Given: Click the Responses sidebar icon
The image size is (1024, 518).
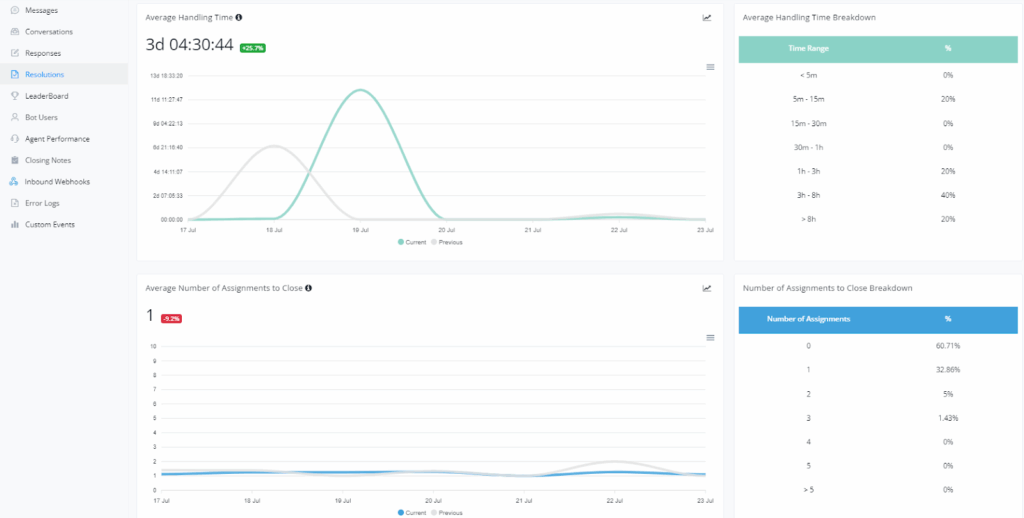Looking at the screenshot, I should point(14,53).
